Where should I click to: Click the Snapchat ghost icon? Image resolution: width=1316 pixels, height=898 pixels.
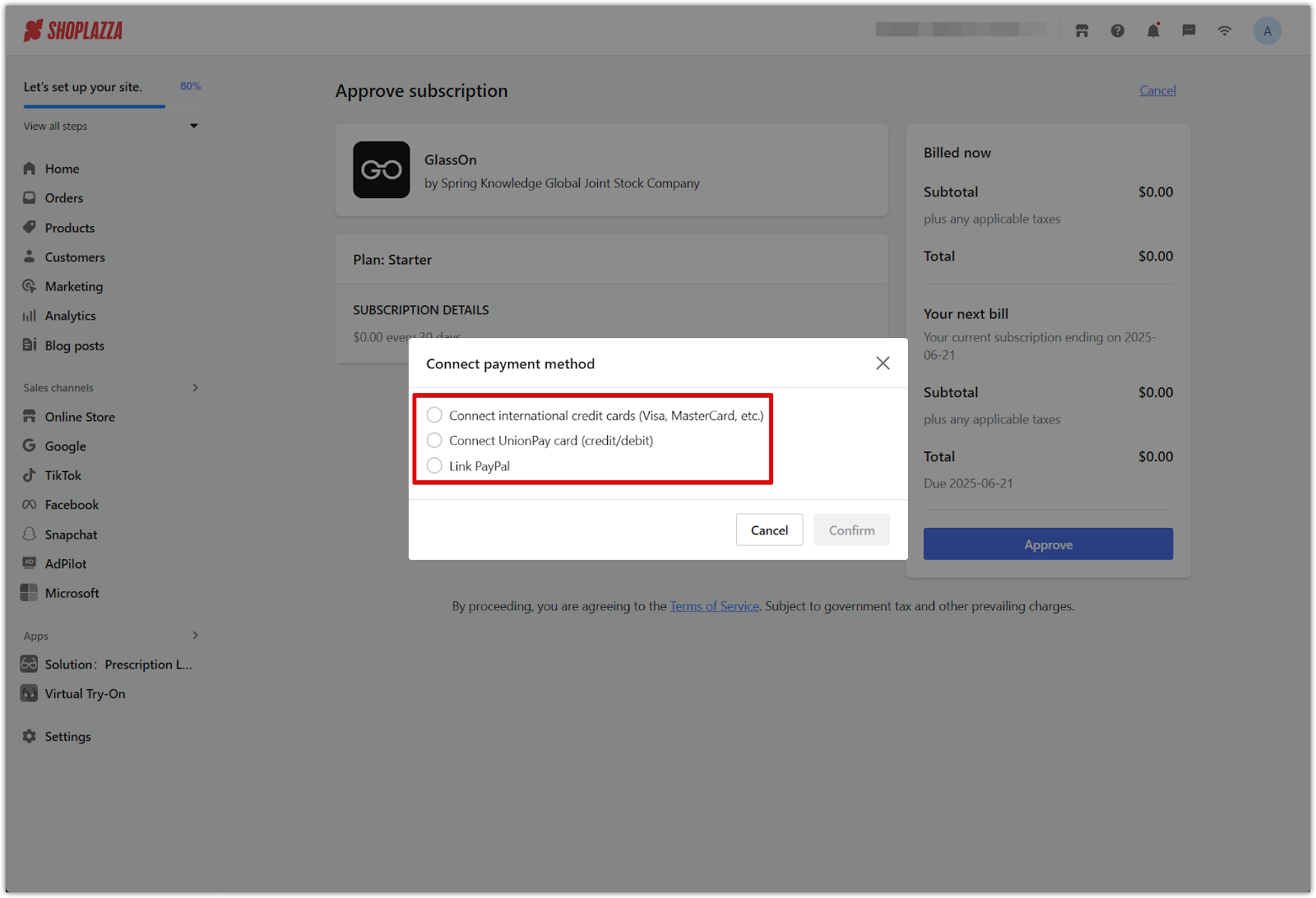point(30,535)
